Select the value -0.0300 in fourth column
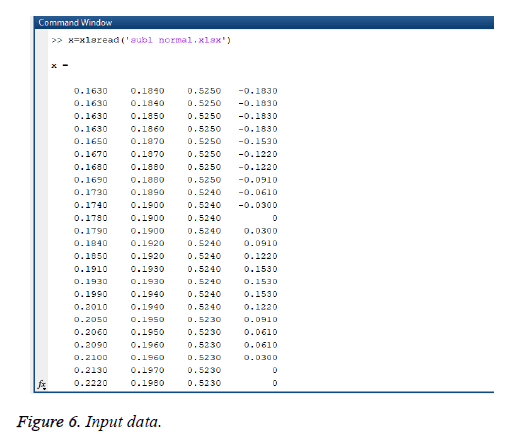Screen dimensions: 515x437 pyautogui.click(x=258, y=205)
